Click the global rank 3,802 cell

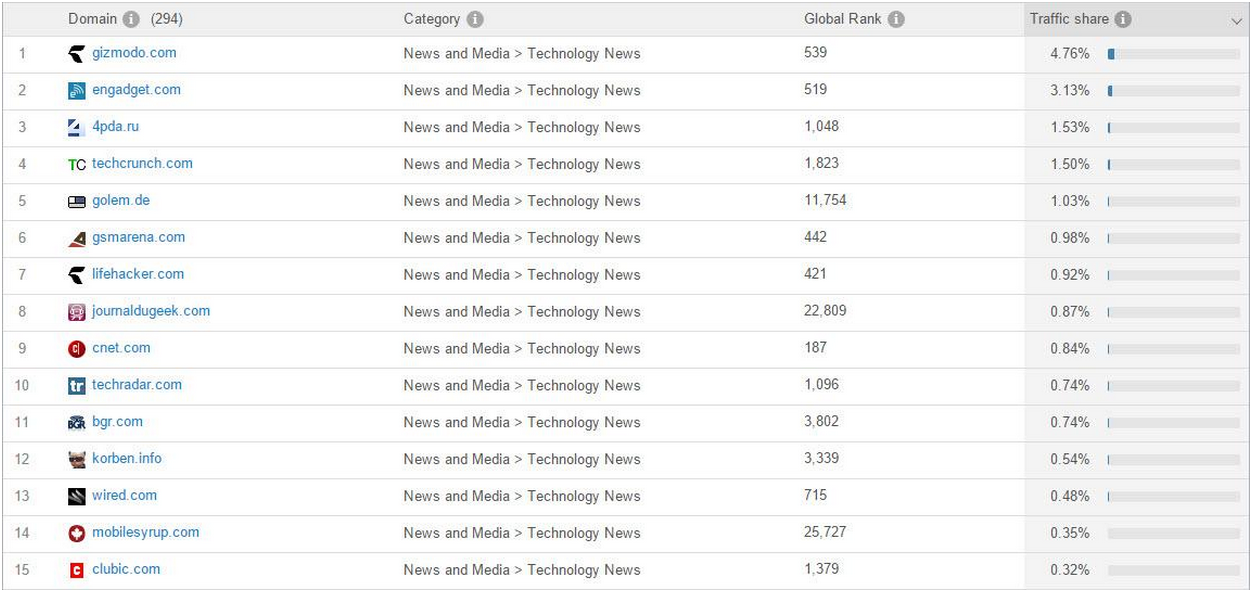(821, 421)
